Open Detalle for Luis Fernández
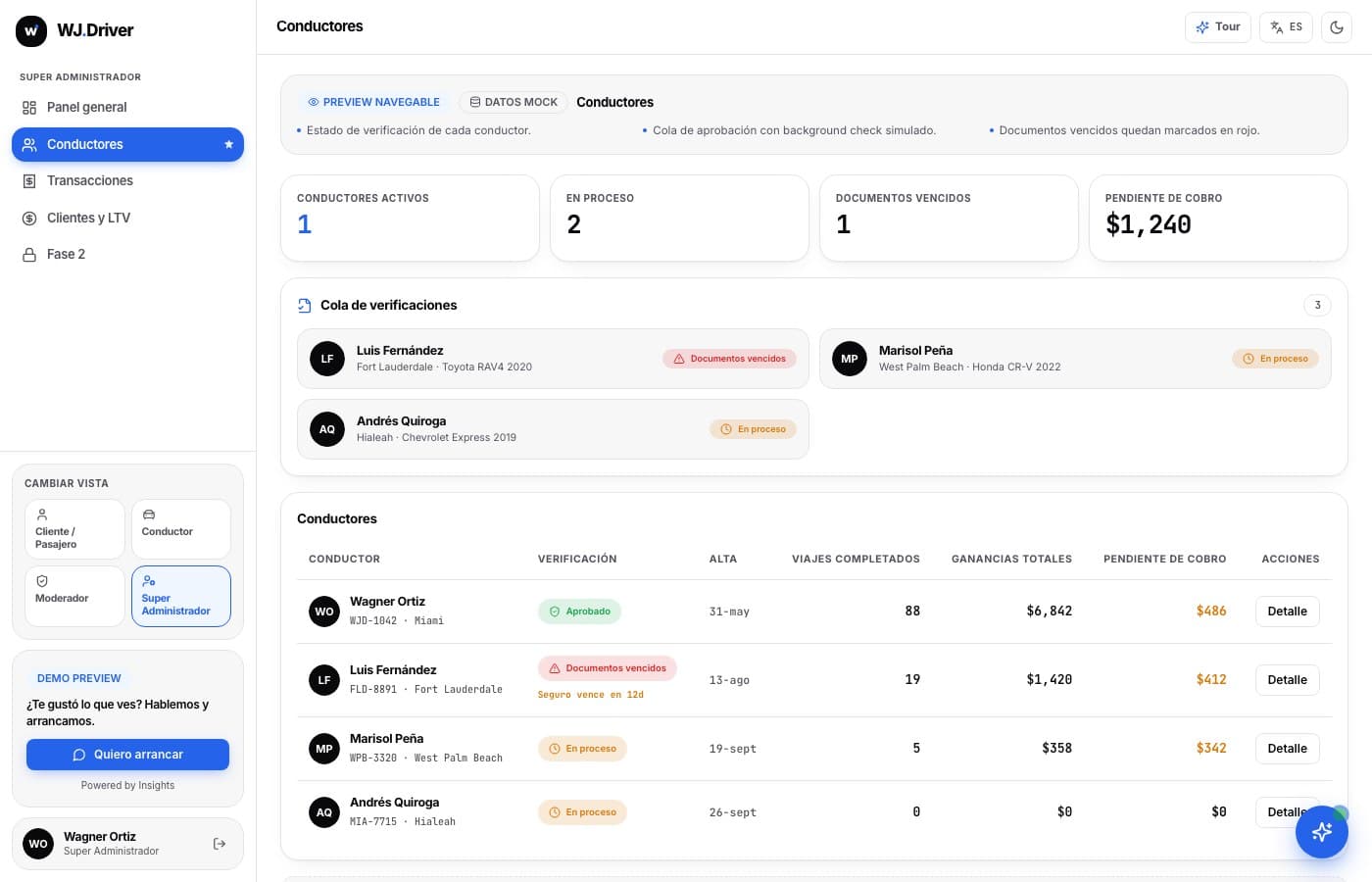The image size is (1372, 882). (x=1287, y=680)
